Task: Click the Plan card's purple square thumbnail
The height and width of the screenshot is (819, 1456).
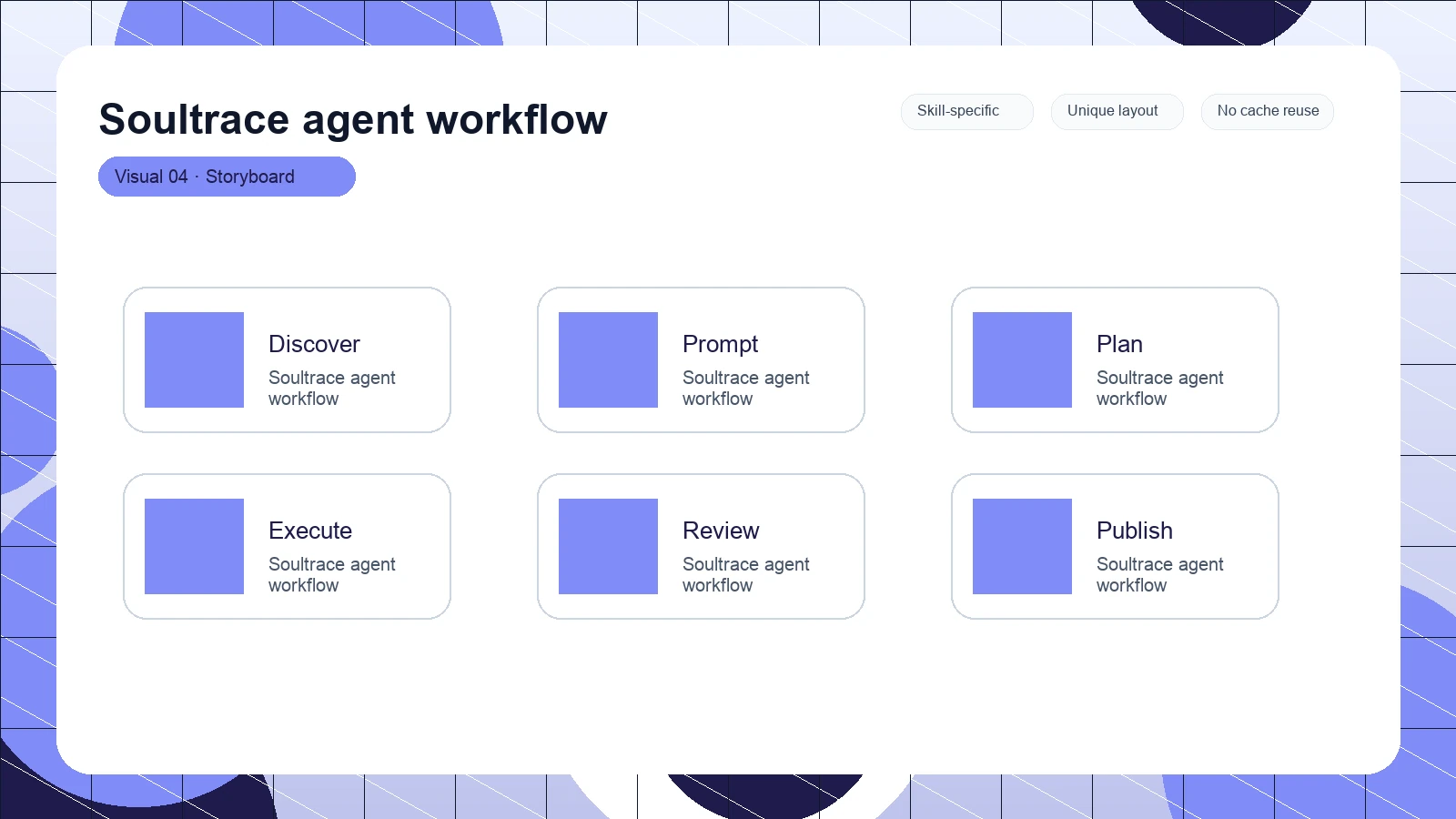Action: click(1022, 359)
